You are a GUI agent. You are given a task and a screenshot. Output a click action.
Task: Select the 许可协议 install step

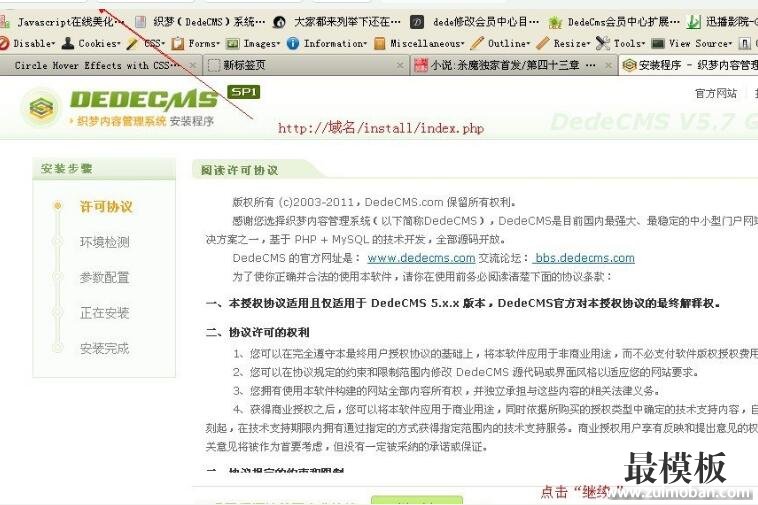click(x=106, y=207)
